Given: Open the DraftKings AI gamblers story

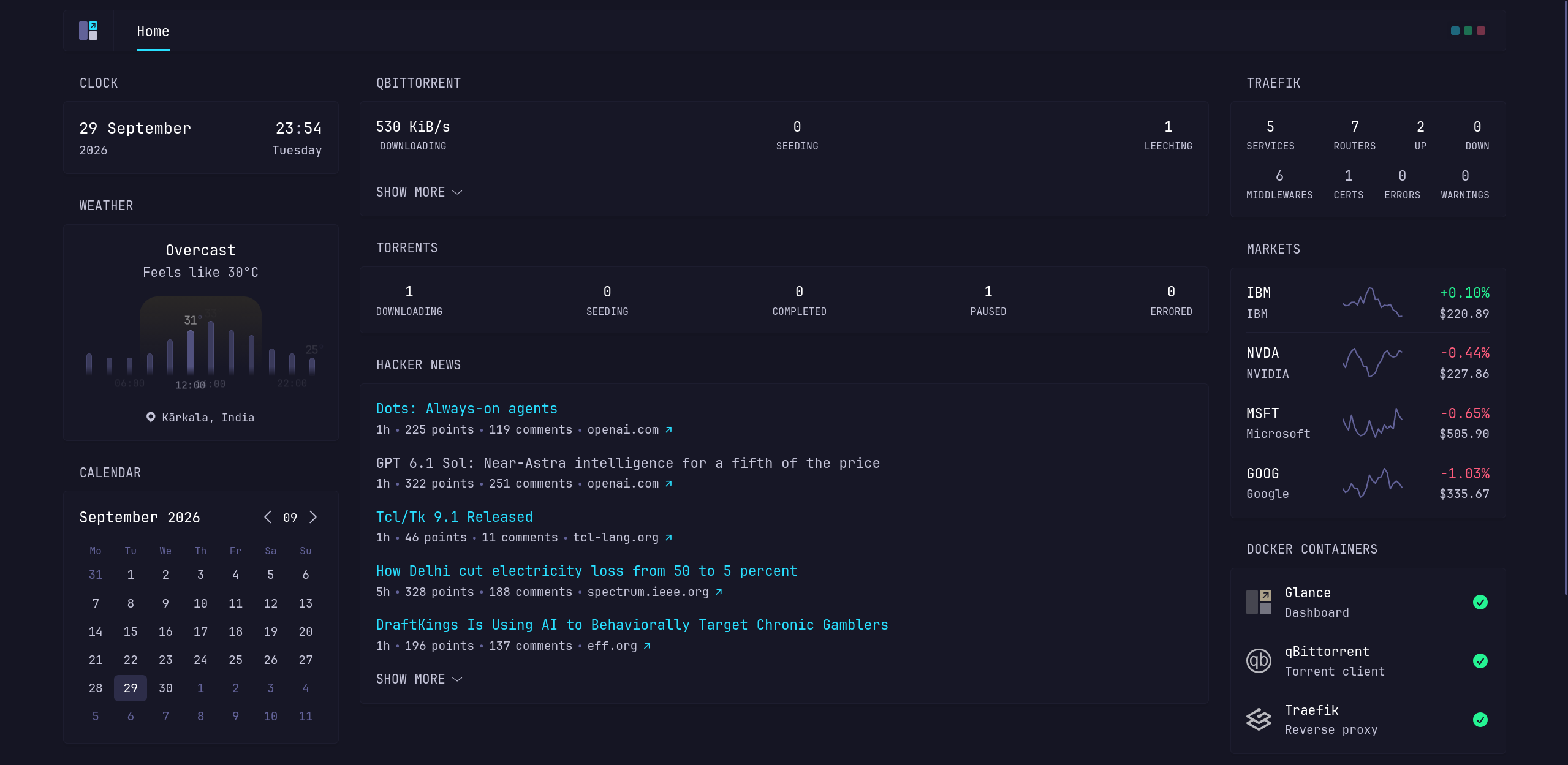Looking at the screenshot, I should tap(632, 625).
